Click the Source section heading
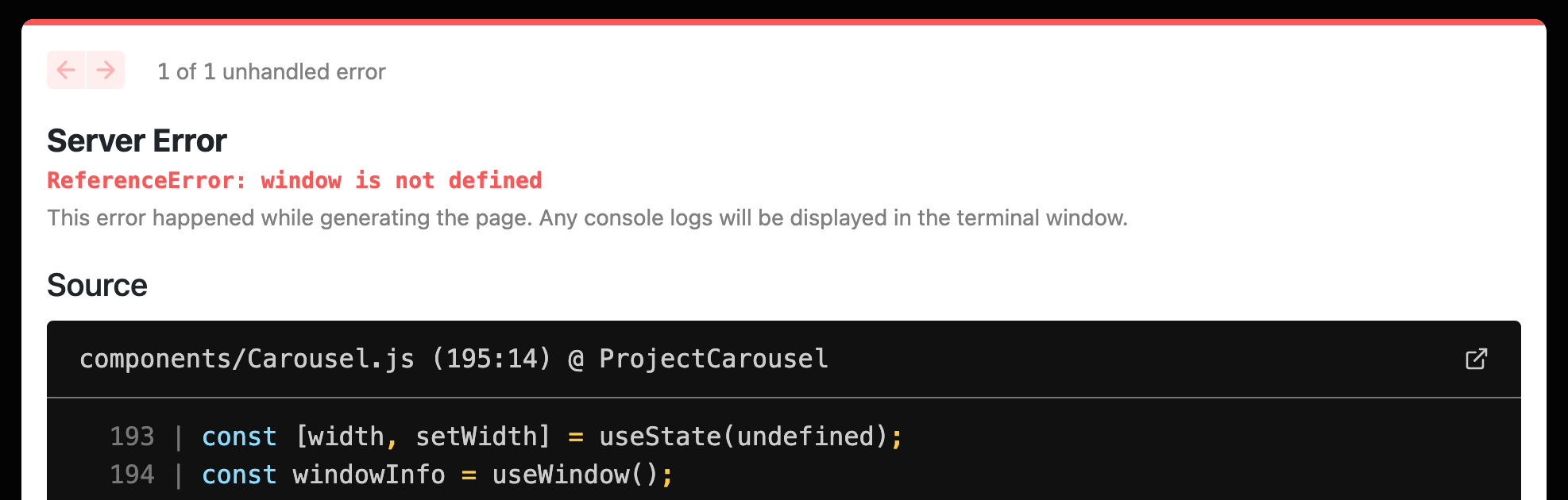1568x500 pixels. point(97,285)
